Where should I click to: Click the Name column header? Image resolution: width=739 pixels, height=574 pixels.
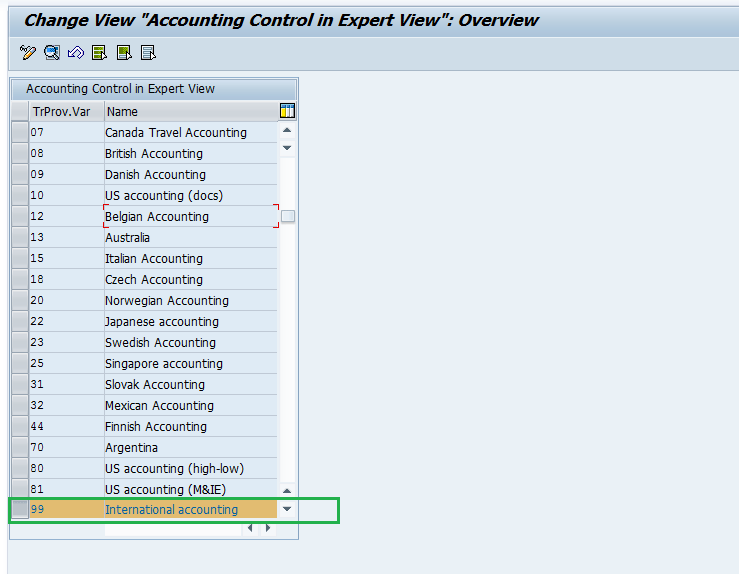189,111
